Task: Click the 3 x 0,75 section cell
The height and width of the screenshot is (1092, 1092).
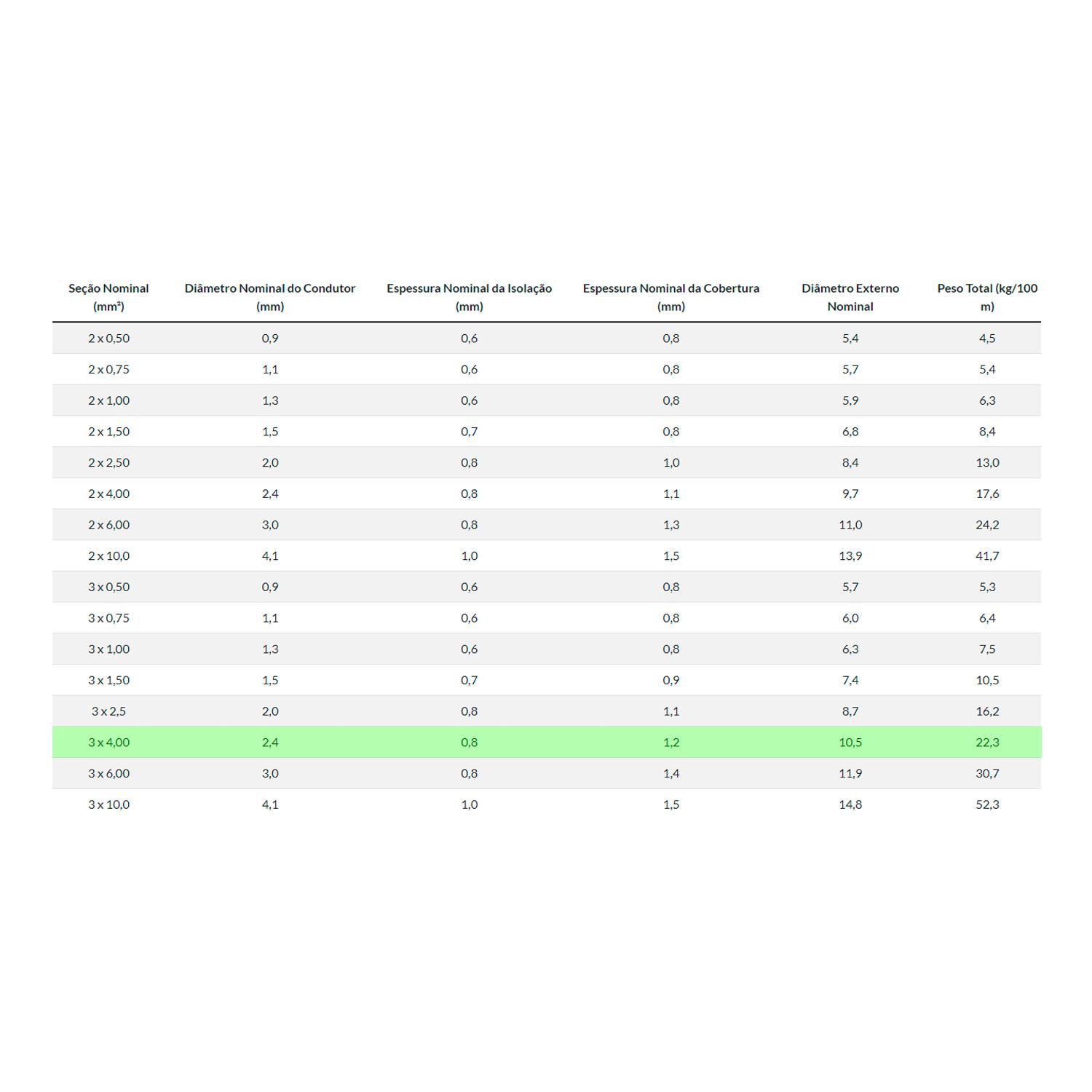Action: pos(108,618)
